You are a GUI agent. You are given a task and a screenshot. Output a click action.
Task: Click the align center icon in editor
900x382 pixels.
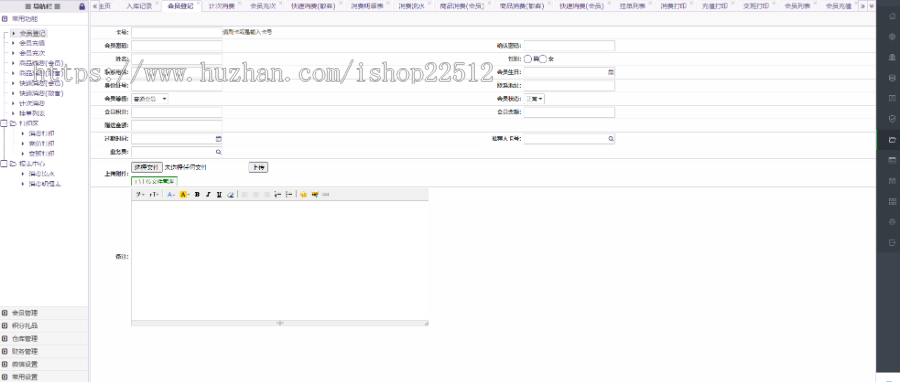(x=255, y=194)
